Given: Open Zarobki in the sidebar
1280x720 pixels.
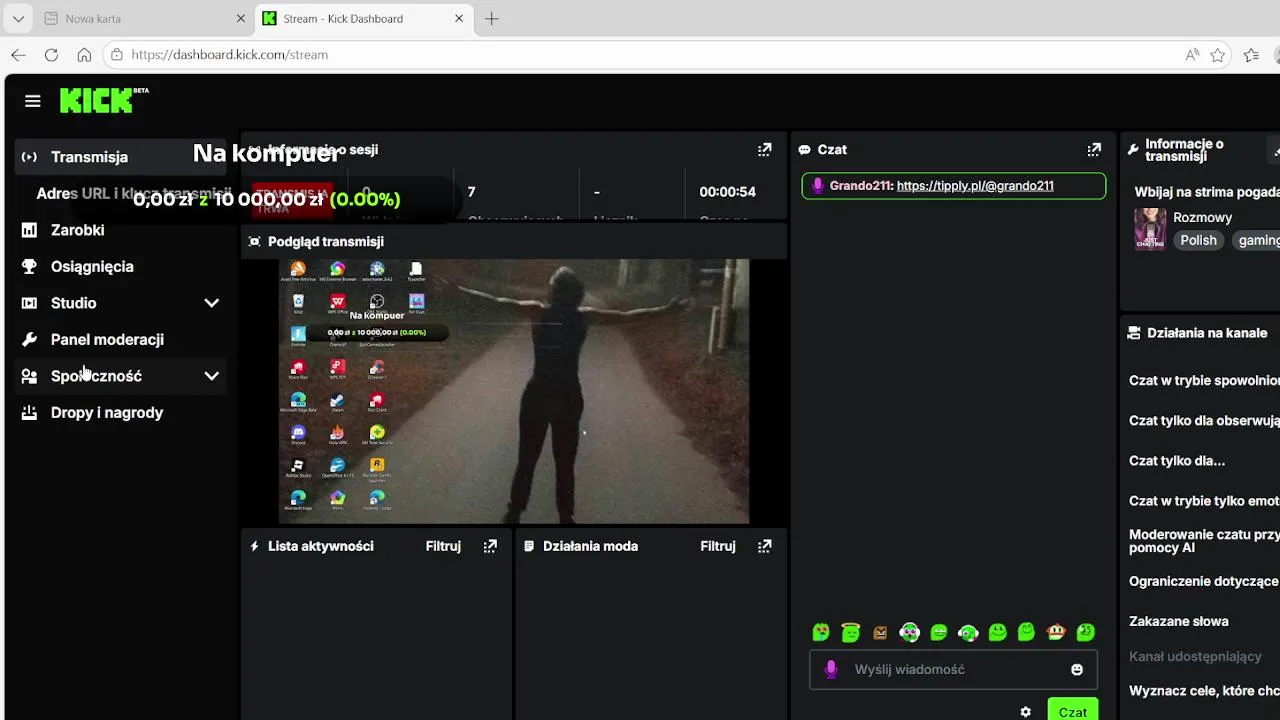Looking at the screenshot, I should tap(120, 230).
